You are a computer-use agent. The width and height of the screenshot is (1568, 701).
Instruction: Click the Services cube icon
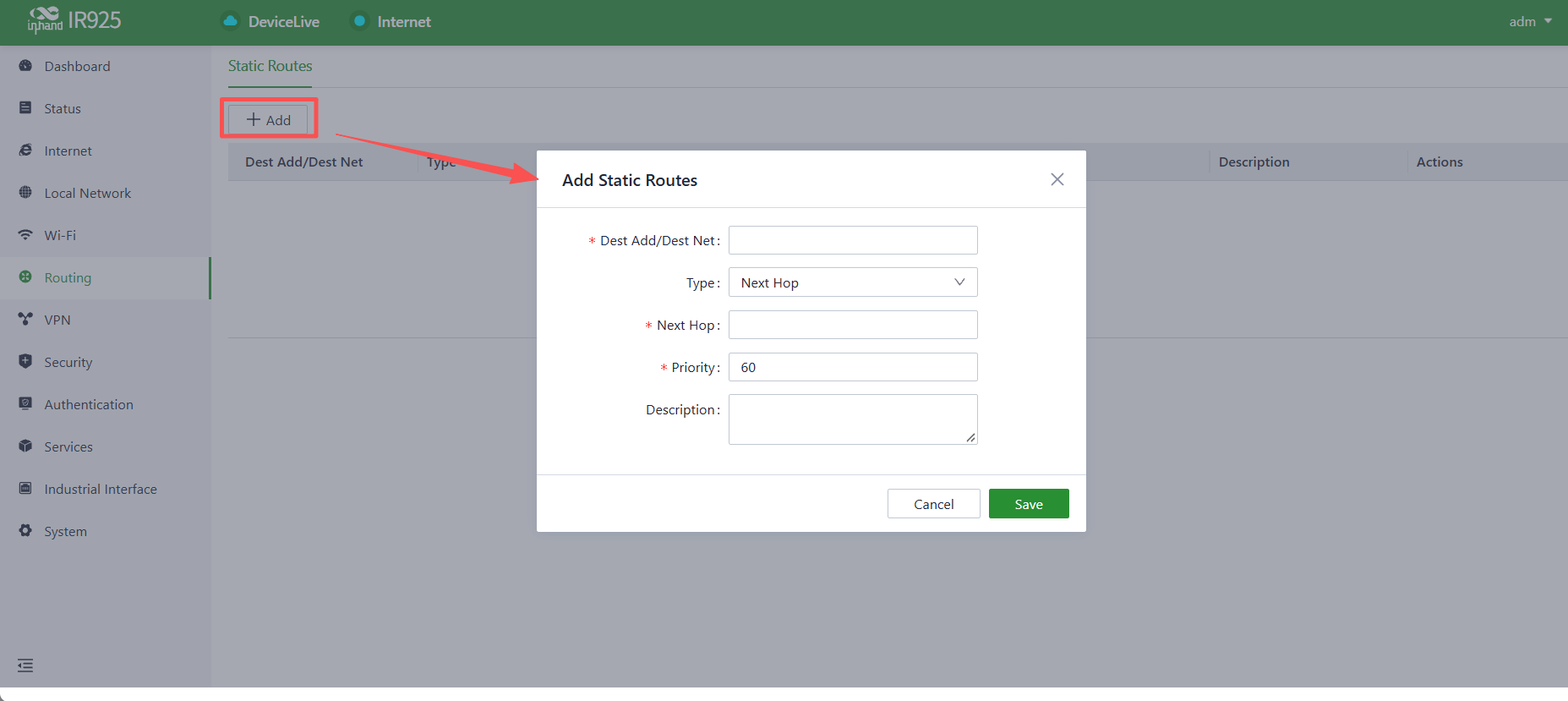(x=25, y=446)
